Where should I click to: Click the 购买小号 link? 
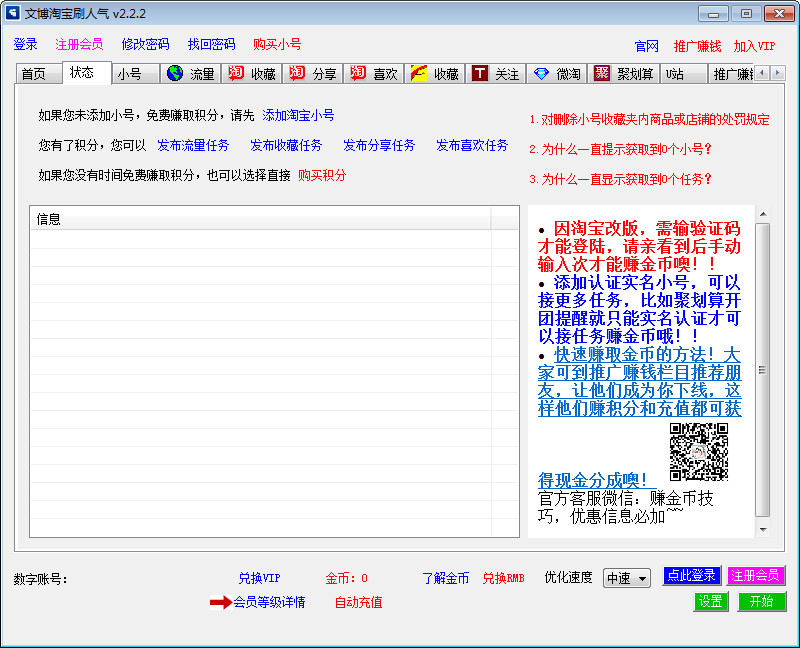(x=277, y=44)
